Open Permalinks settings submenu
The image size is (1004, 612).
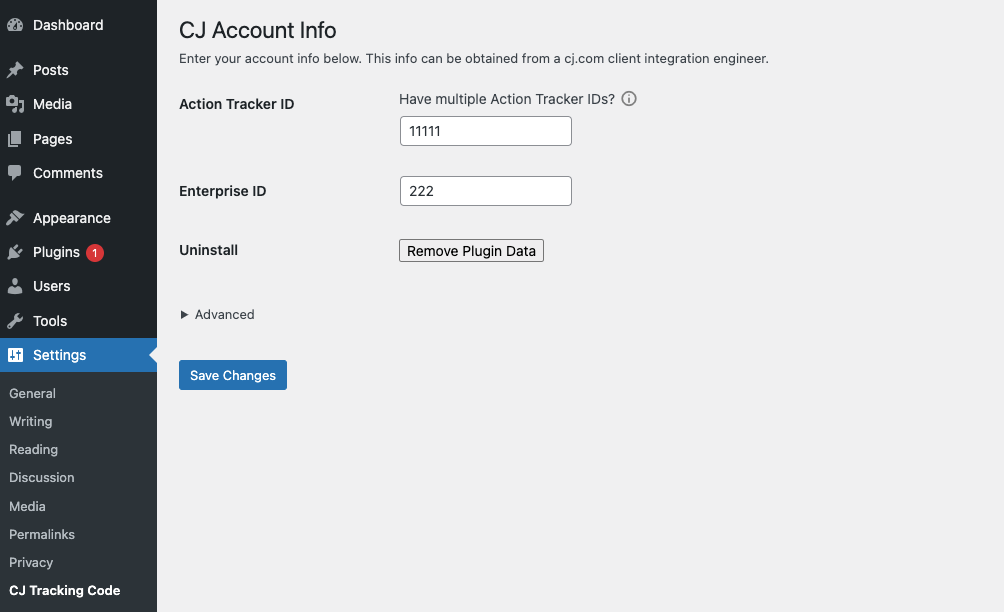click(42, 535)
